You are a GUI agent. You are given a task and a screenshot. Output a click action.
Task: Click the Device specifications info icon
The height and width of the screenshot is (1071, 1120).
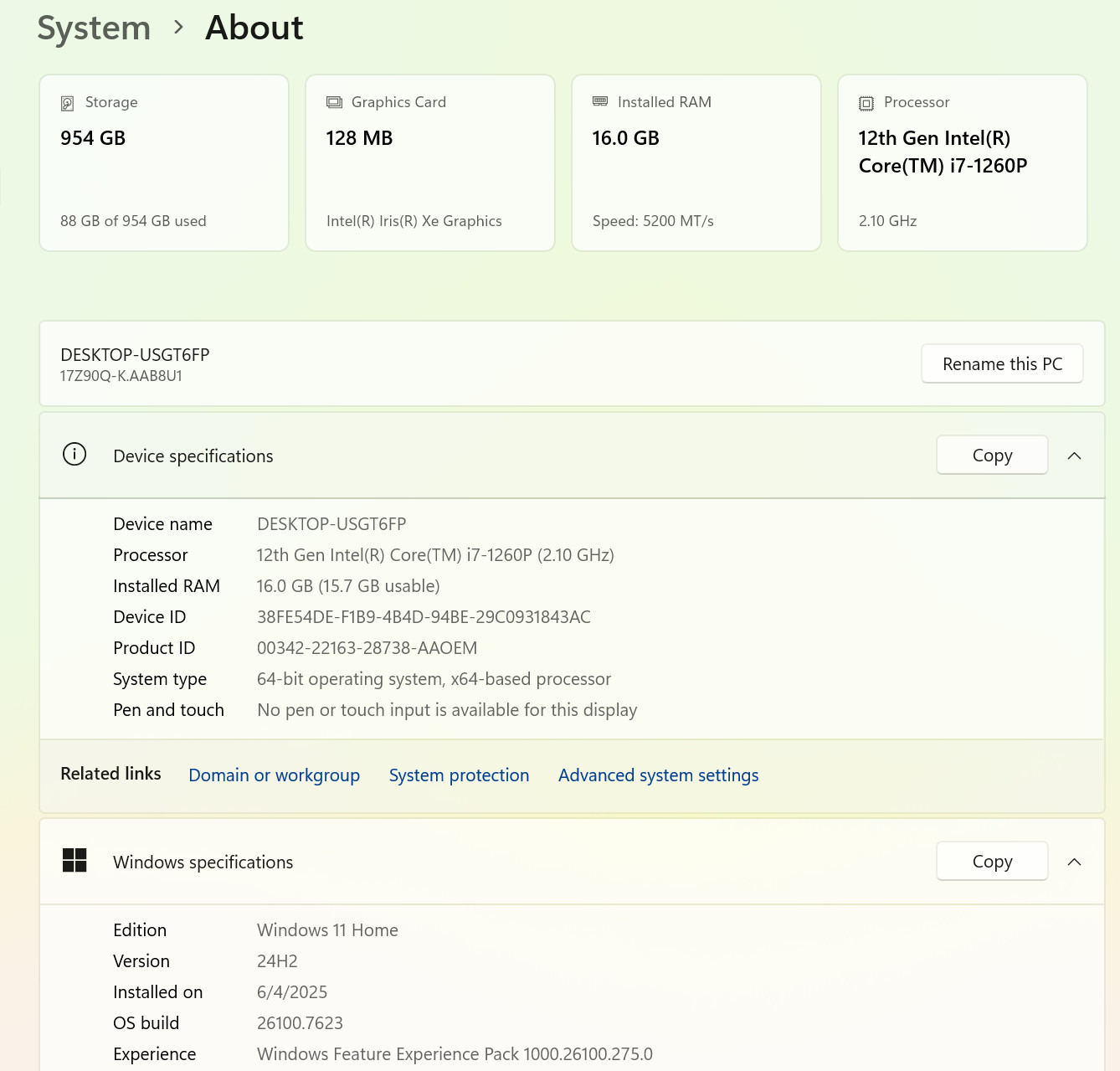[x=74, y=455]
